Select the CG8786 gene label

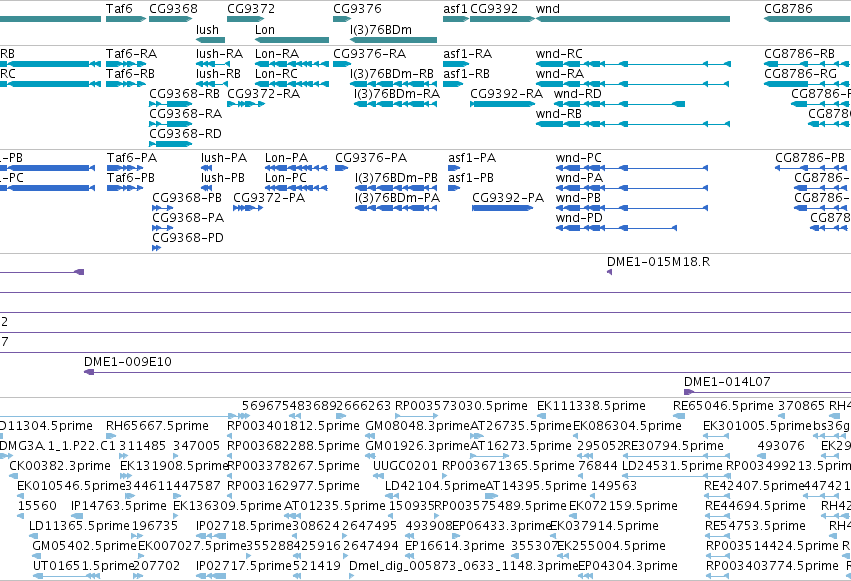tap(788, 9)
